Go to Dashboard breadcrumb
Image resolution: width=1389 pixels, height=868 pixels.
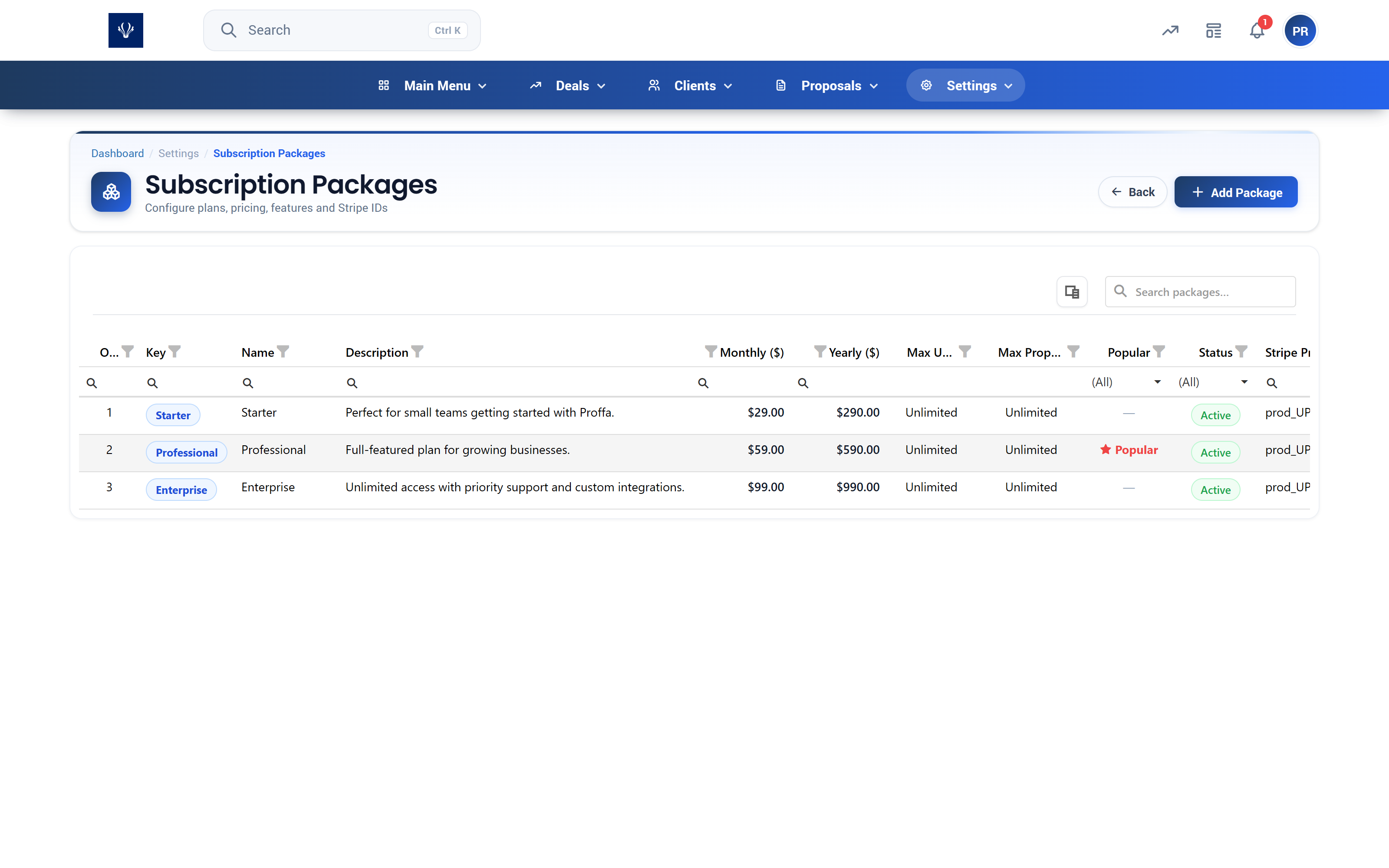pyautogui.click(x=118, y=153)
